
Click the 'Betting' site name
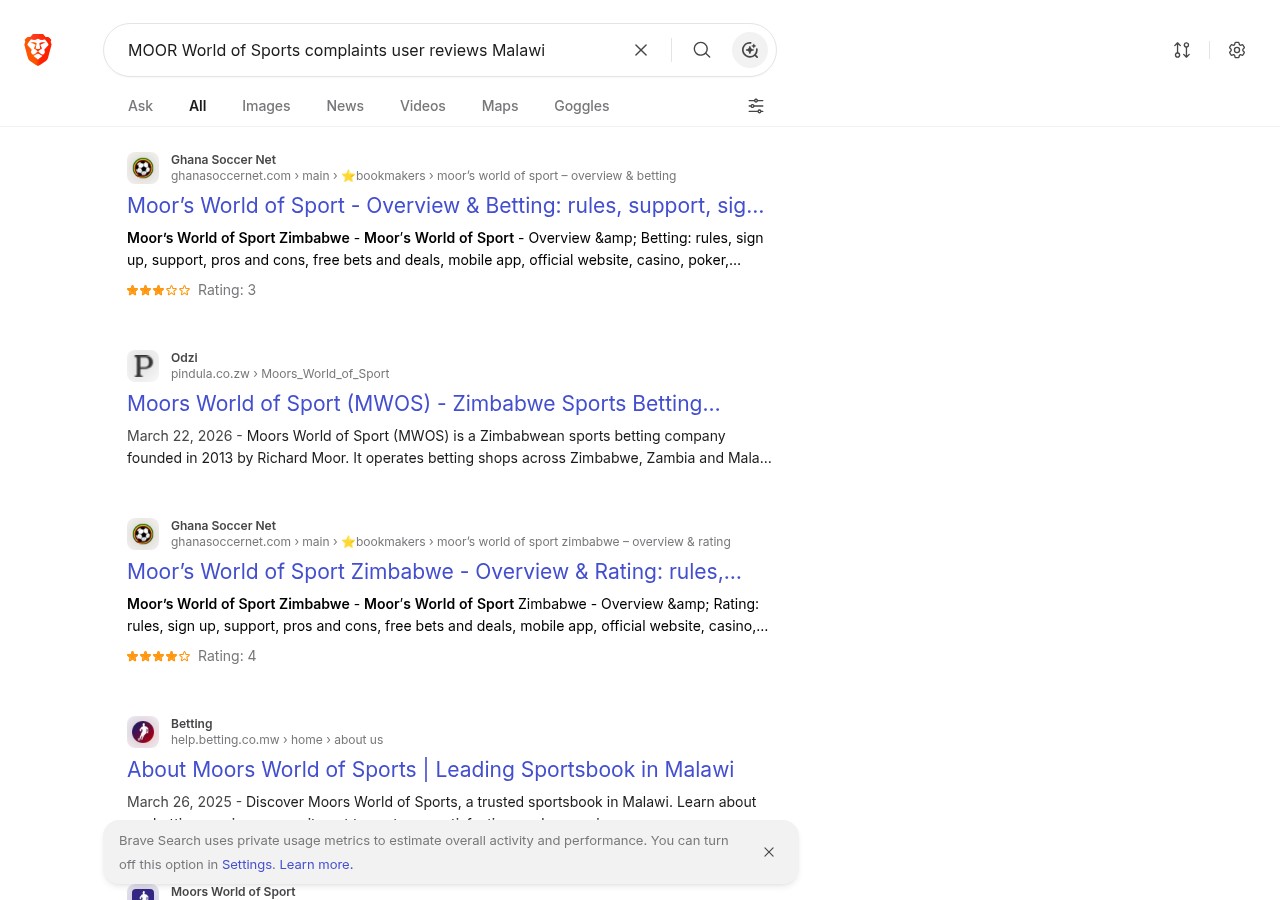coord(191,724)
